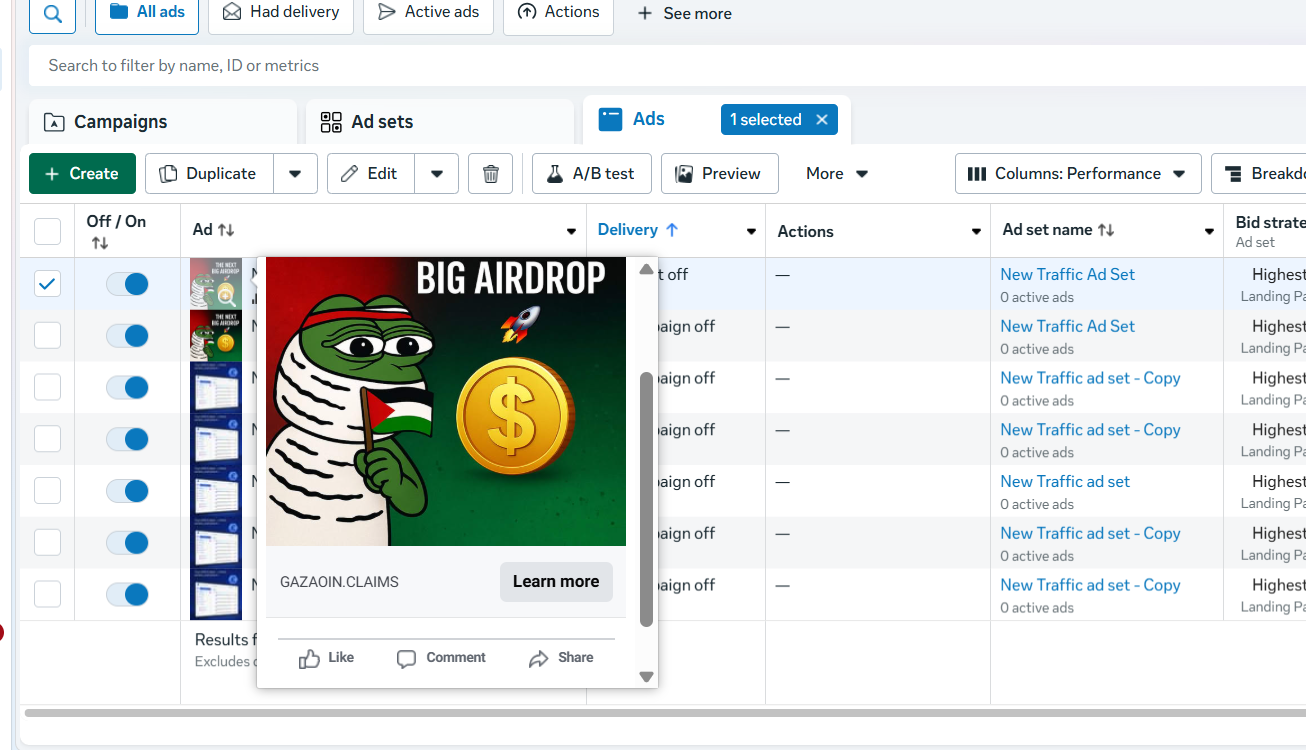Open the Duplicate options dropdown arrow

[295, 174]
